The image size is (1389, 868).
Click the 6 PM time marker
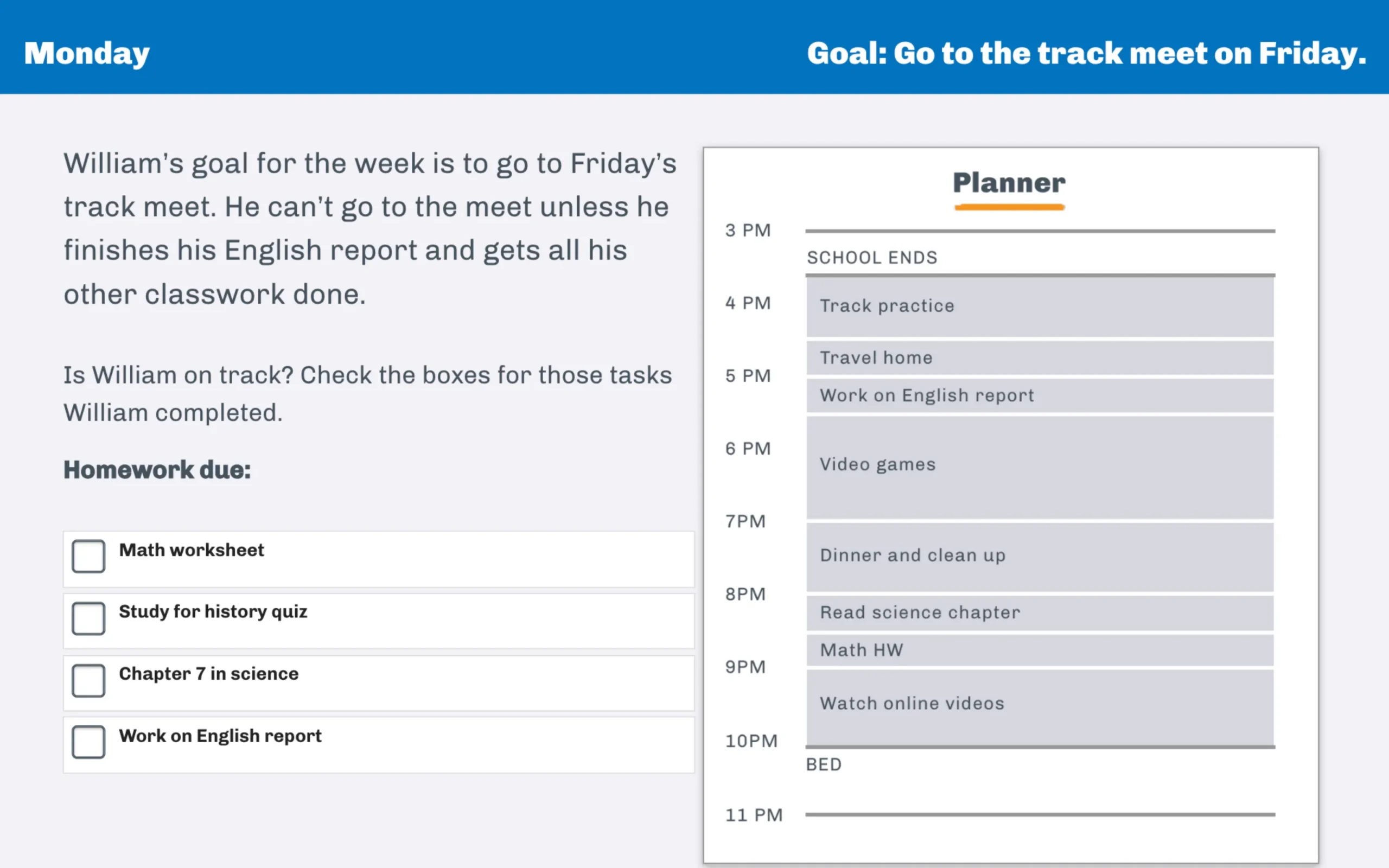(x=748, y=448)
